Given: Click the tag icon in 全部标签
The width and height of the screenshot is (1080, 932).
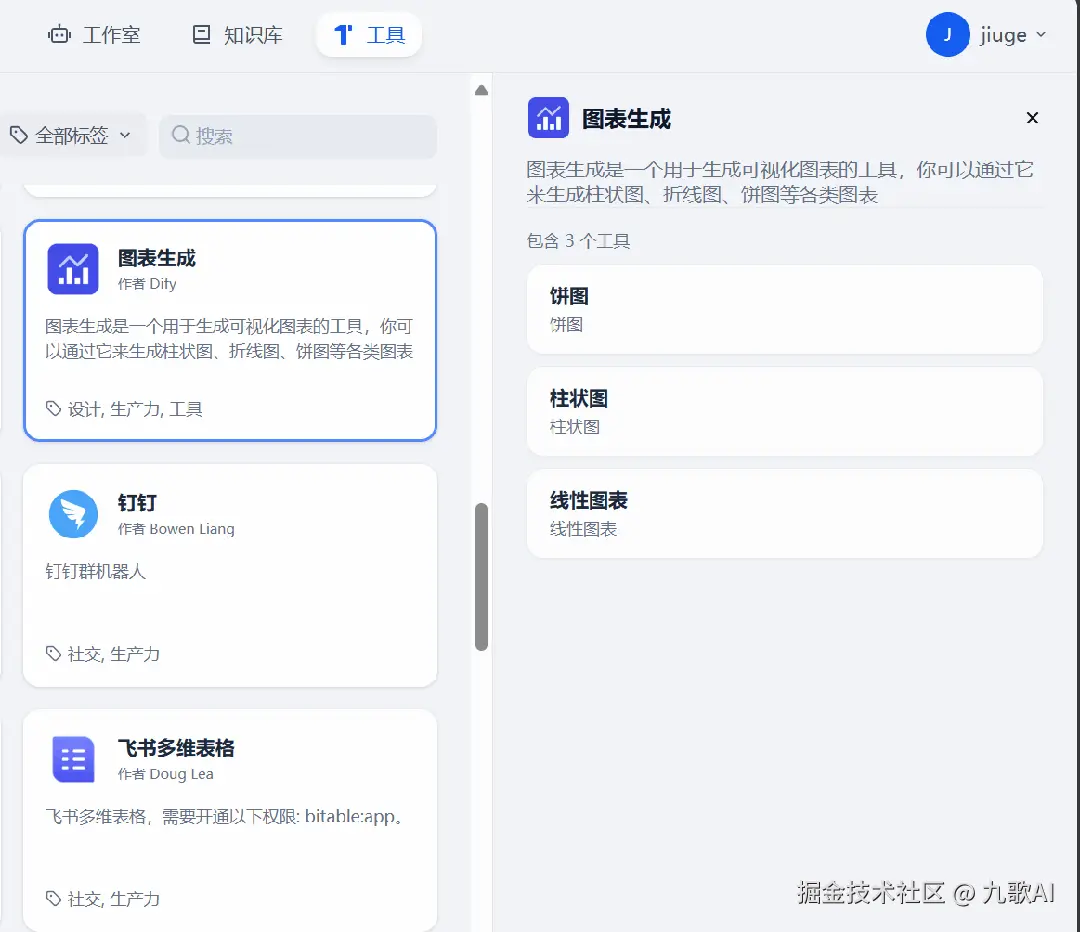Looking at the screenshot, I should point(19,135).
